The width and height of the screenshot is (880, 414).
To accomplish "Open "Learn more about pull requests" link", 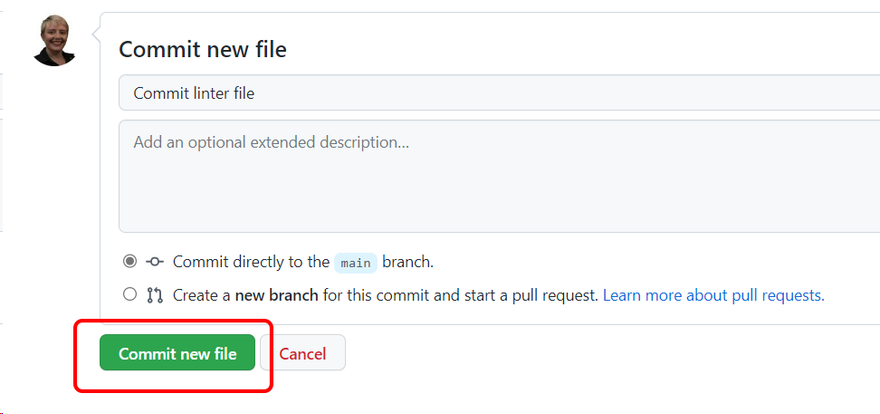I will tap(713, 295).
